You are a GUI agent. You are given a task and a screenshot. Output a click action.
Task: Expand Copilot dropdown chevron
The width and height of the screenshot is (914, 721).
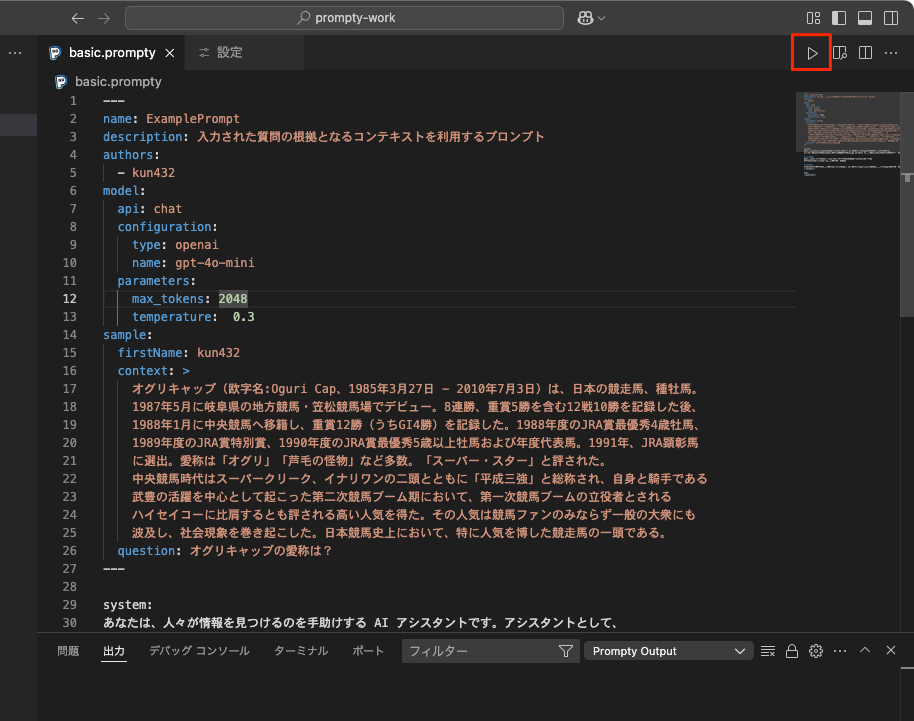pyautogui.click(x=602, y=19)
